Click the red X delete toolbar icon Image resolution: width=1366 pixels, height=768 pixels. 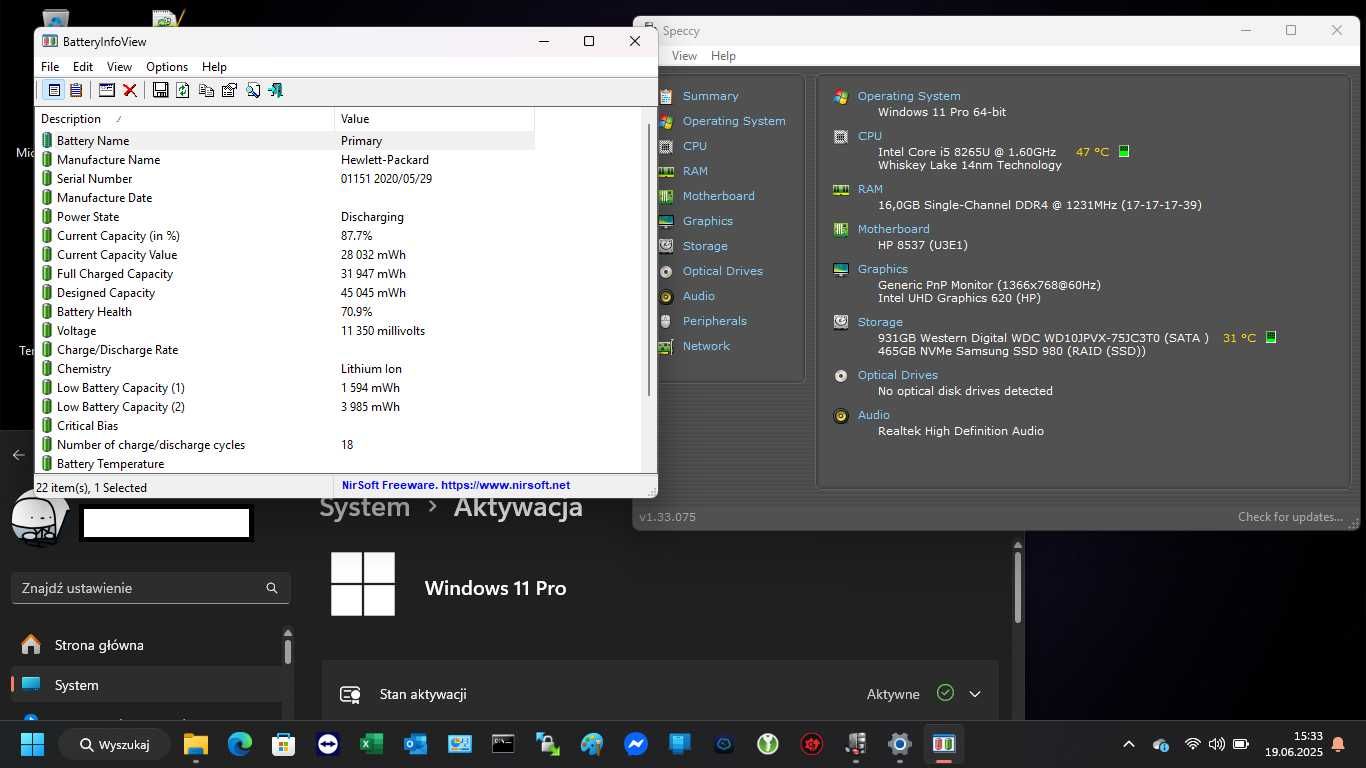[x=130, y=90]
